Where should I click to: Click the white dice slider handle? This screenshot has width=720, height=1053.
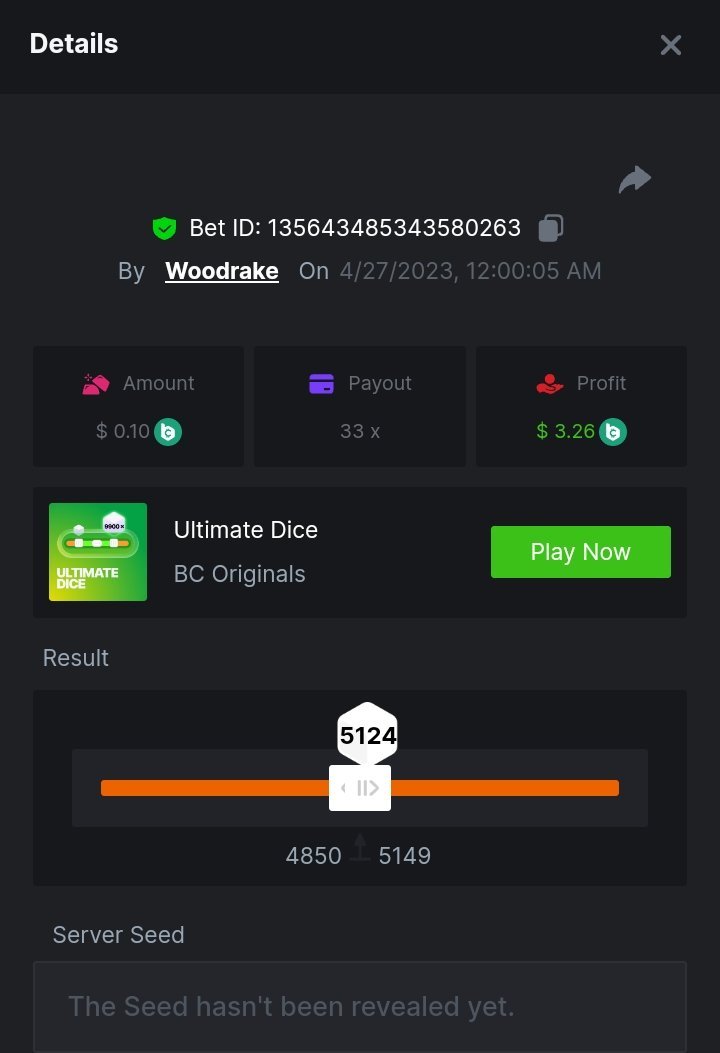coord(360,788)
